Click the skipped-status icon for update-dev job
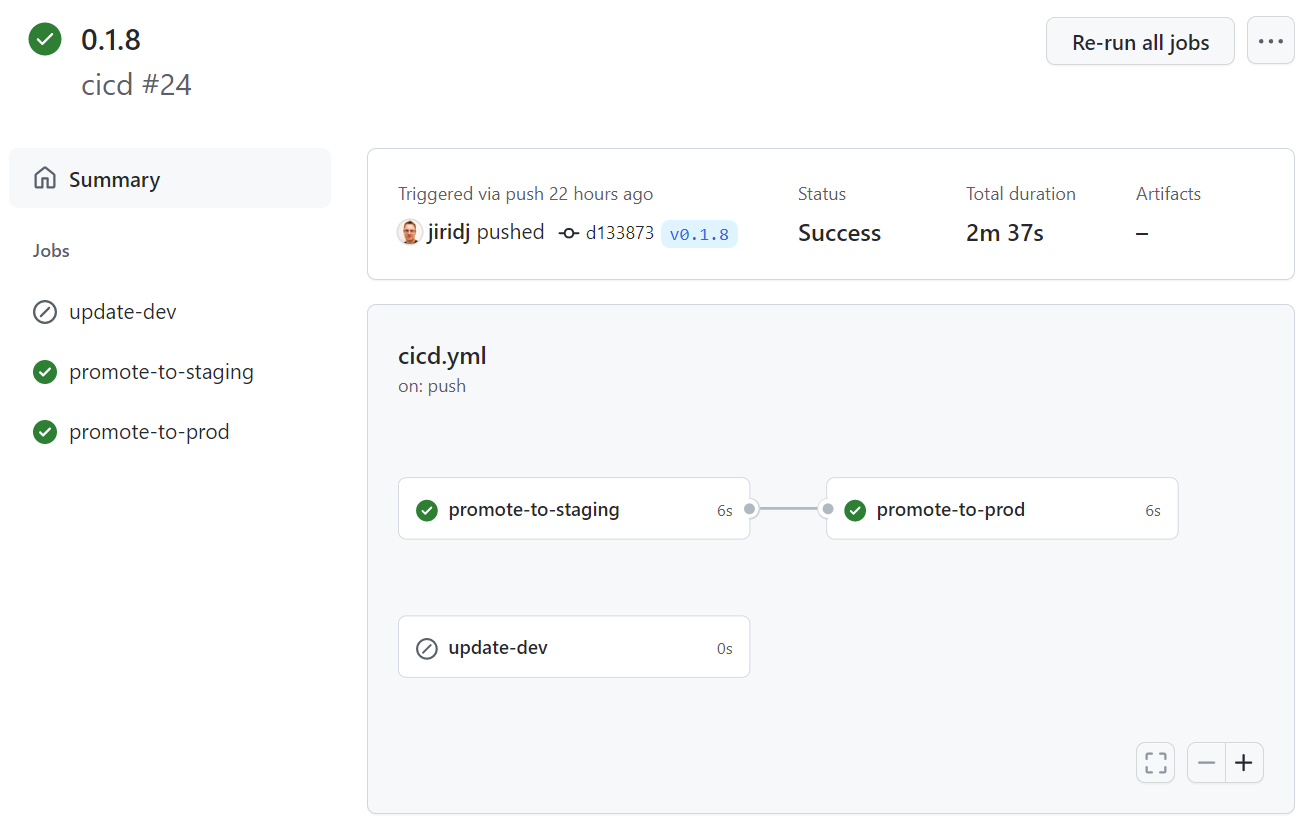This screenshot has height=825, width=1311. click(x=44, y=311)
